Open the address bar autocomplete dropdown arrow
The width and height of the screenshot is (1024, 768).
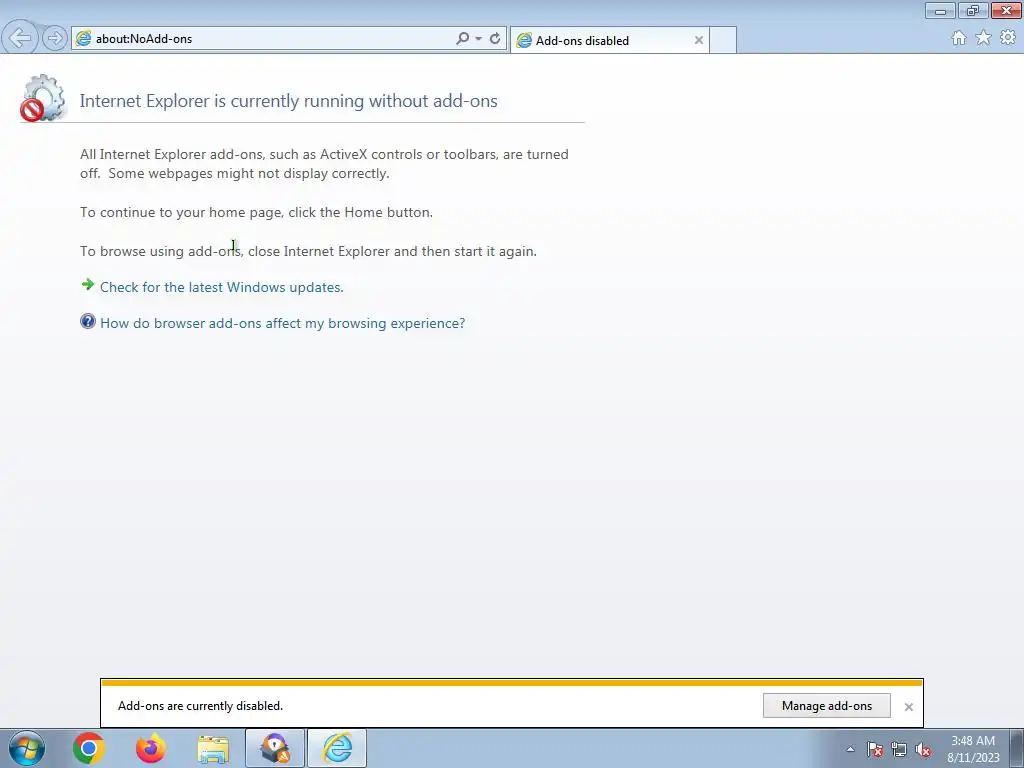(x=479, y=39)
